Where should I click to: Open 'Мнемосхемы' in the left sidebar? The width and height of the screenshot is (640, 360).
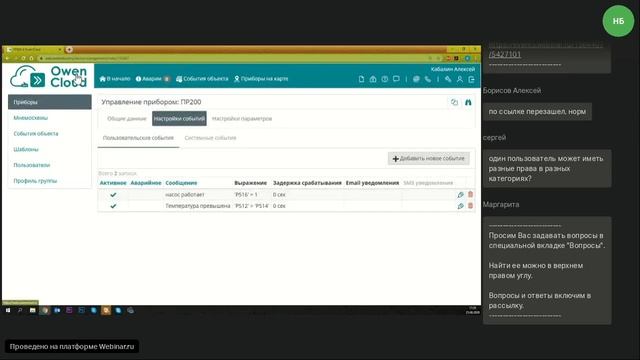click(31, 118)
